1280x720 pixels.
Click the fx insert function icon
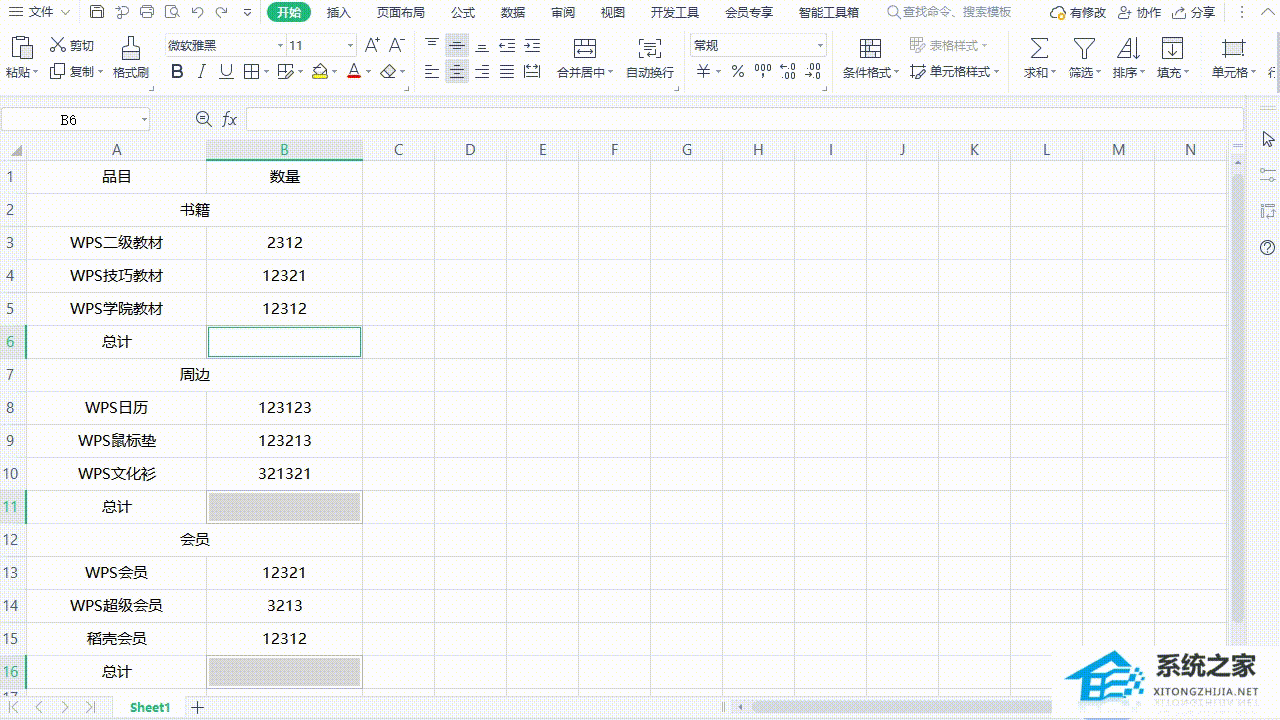pos(229,120)
